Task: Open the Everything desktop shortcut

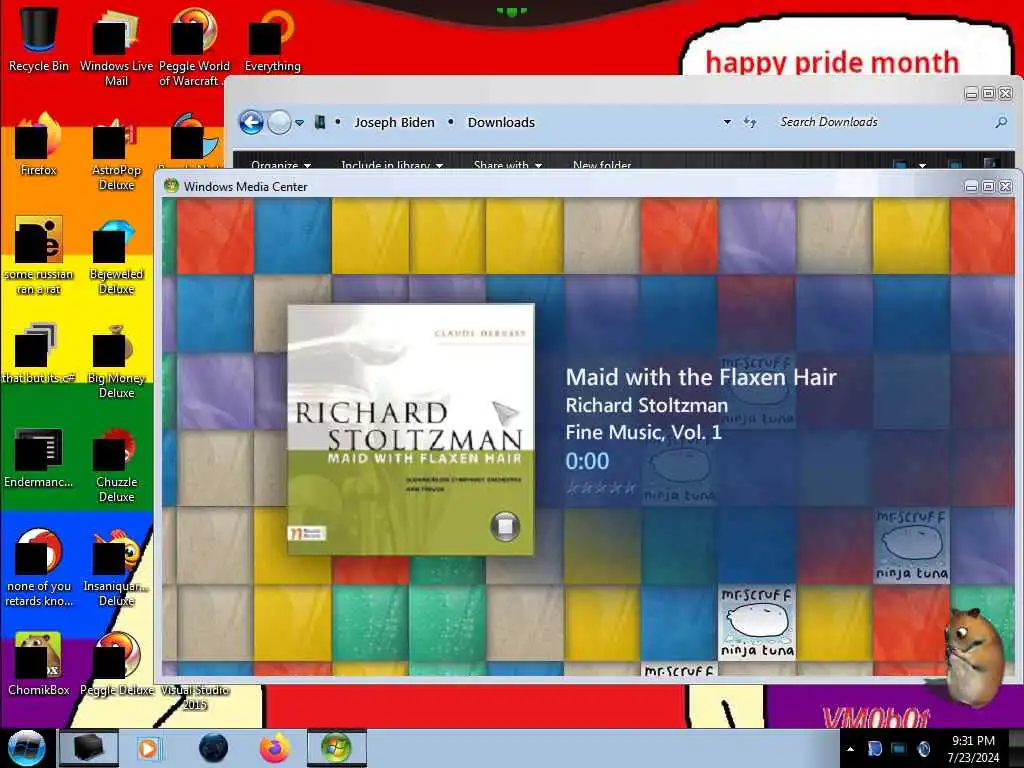Action: click(272, 39)
